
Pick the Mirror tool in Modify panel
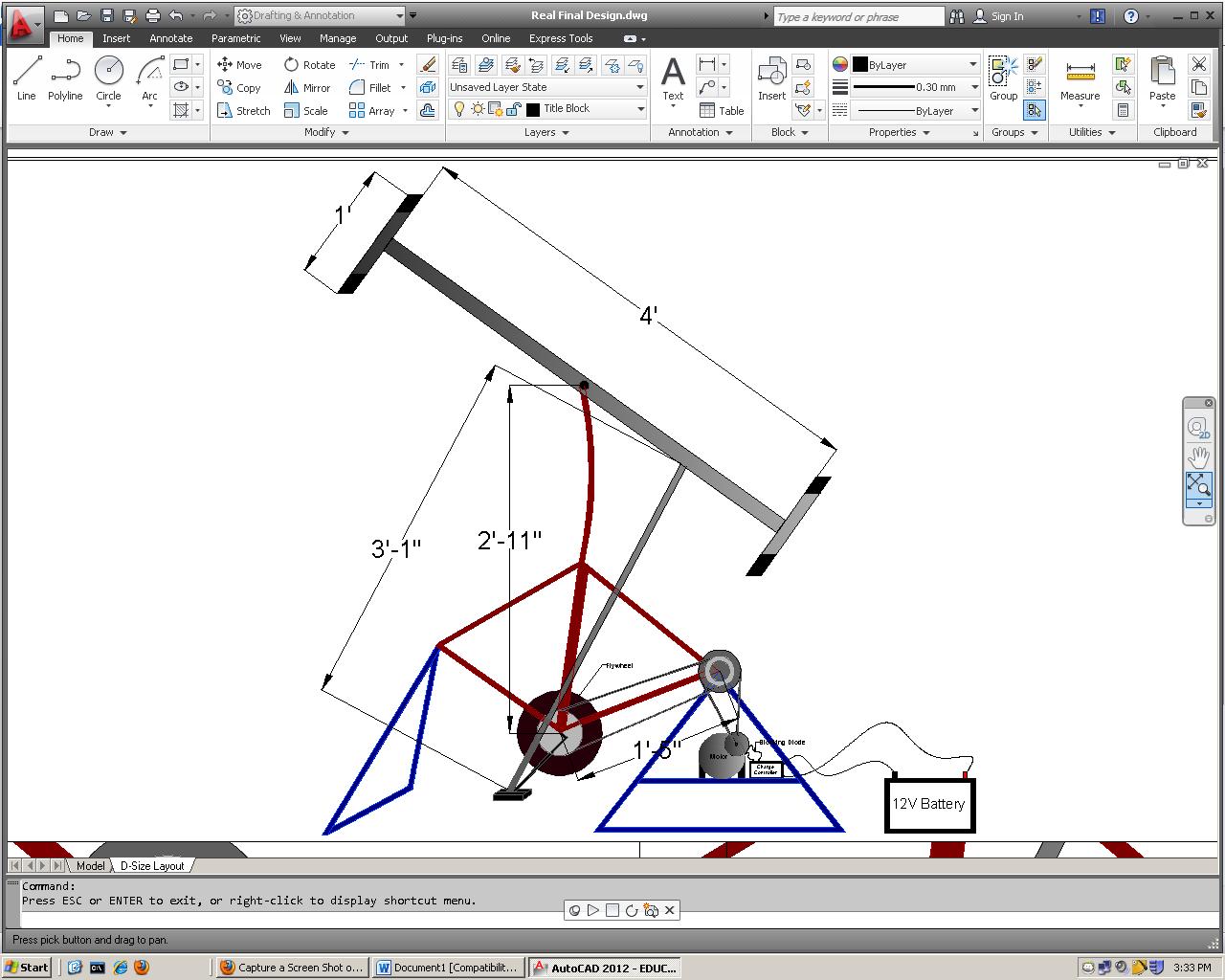pyautogui.click(x=307, y=88)
